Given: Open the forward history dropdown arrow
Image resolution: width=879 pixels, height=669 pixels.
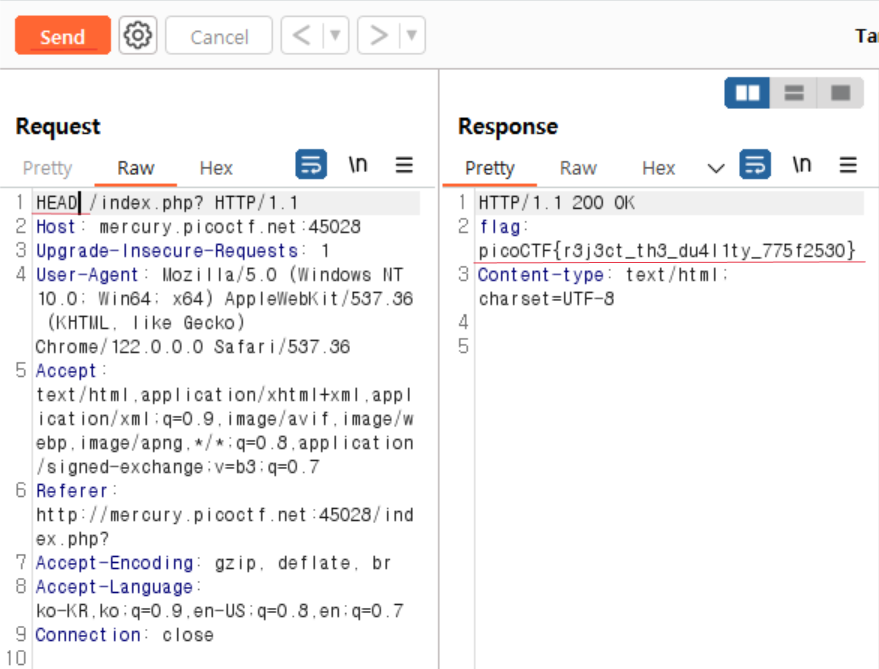Looking at the screenshot, I should (412, 35).
